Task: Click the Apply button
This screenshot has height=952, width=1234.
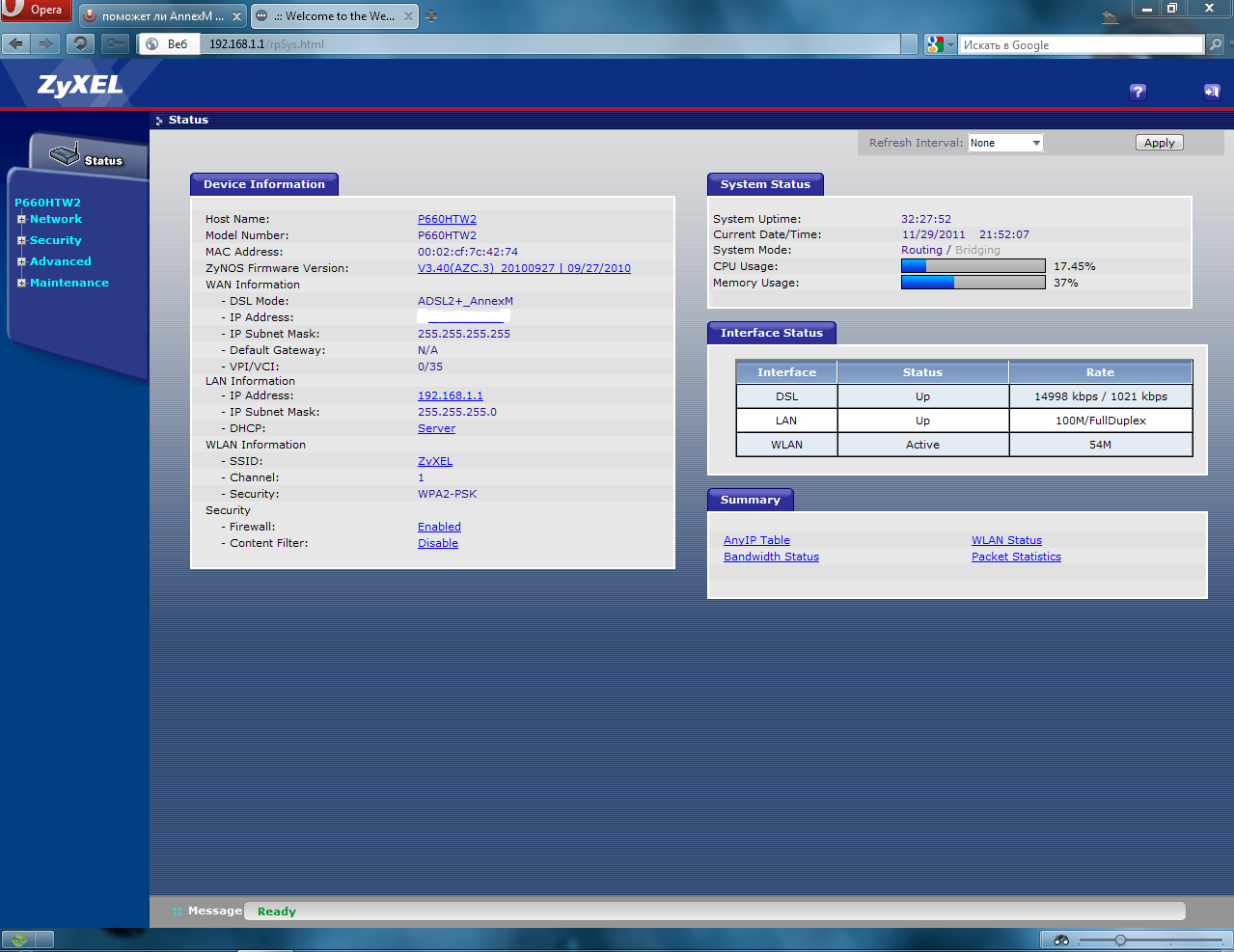Action: 1158,142
